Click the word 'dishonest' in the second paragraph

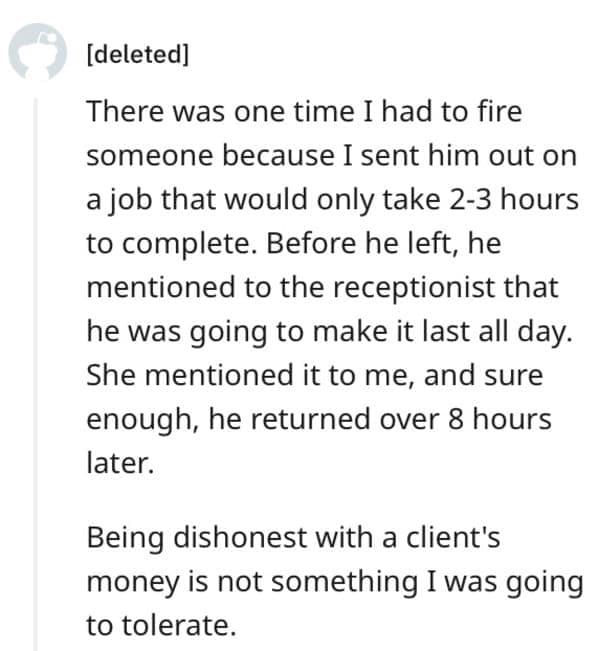pyautogui.click(x=240, y=537)
